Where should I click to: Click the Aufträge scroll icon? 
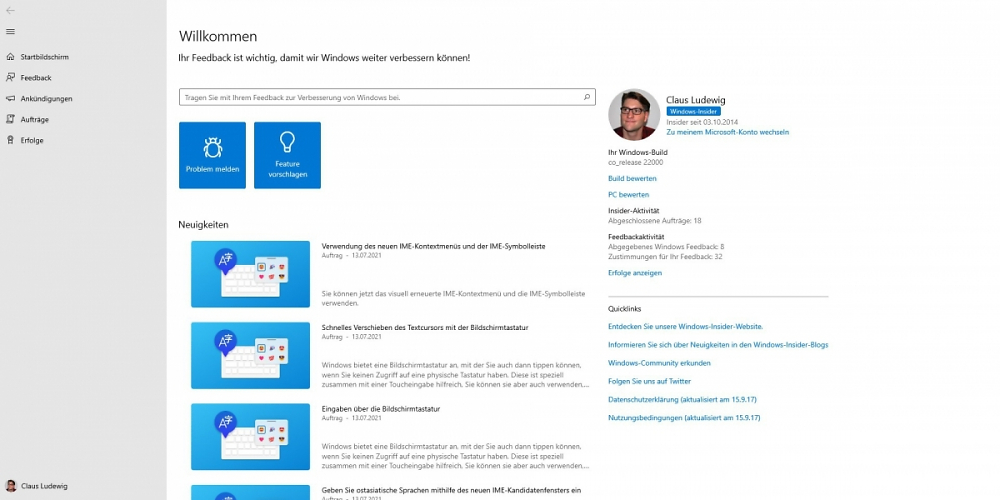click(x=10, y=119)
